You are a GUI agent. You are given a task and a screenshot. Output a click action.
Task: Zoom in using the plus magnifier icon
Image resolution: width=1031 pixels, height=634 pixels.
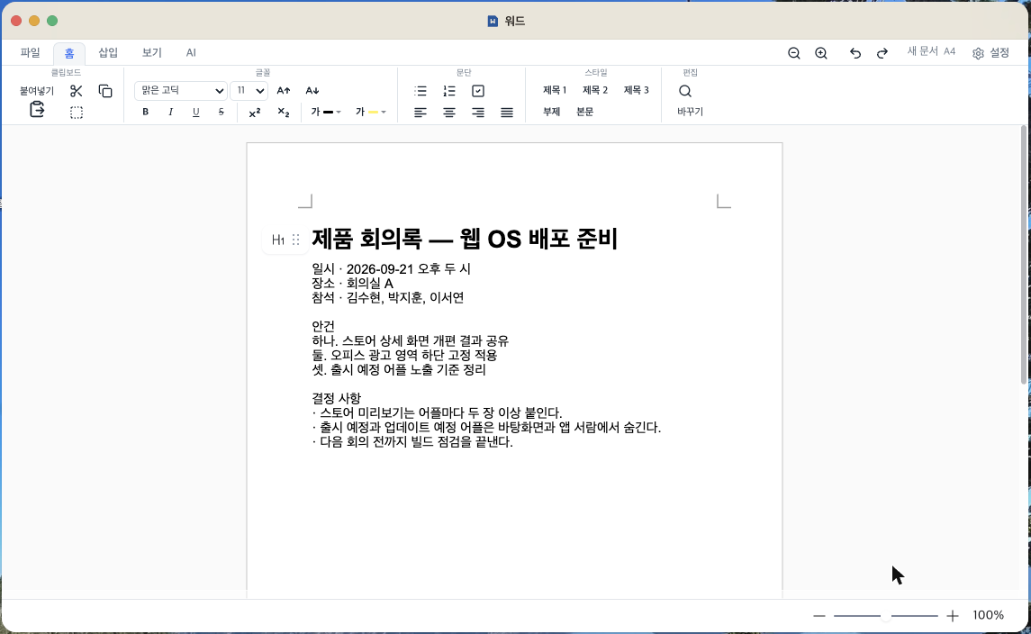pyautogui.click(x=821, y=53)
